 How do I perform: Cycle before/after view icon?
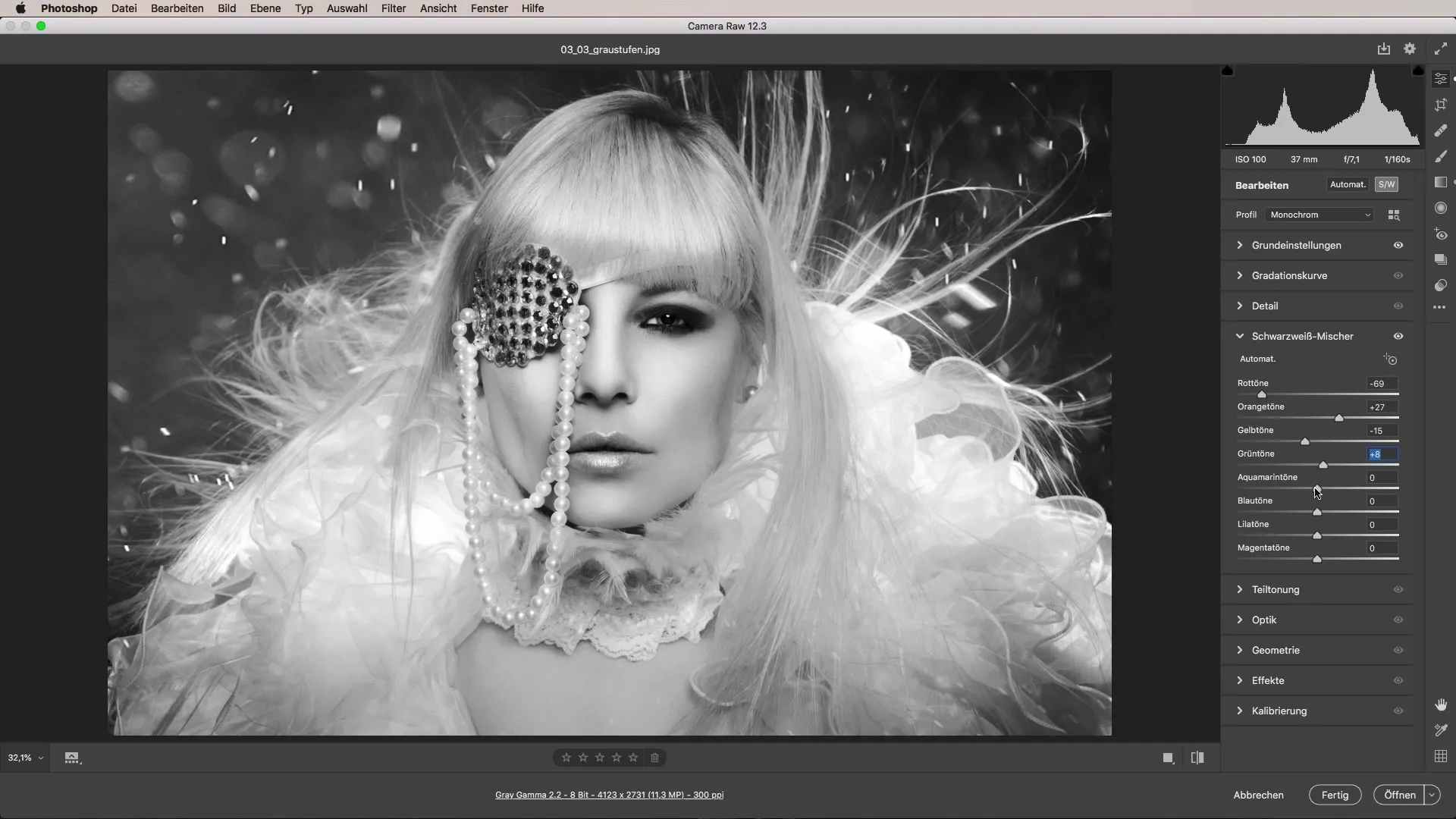(1197, 758)
